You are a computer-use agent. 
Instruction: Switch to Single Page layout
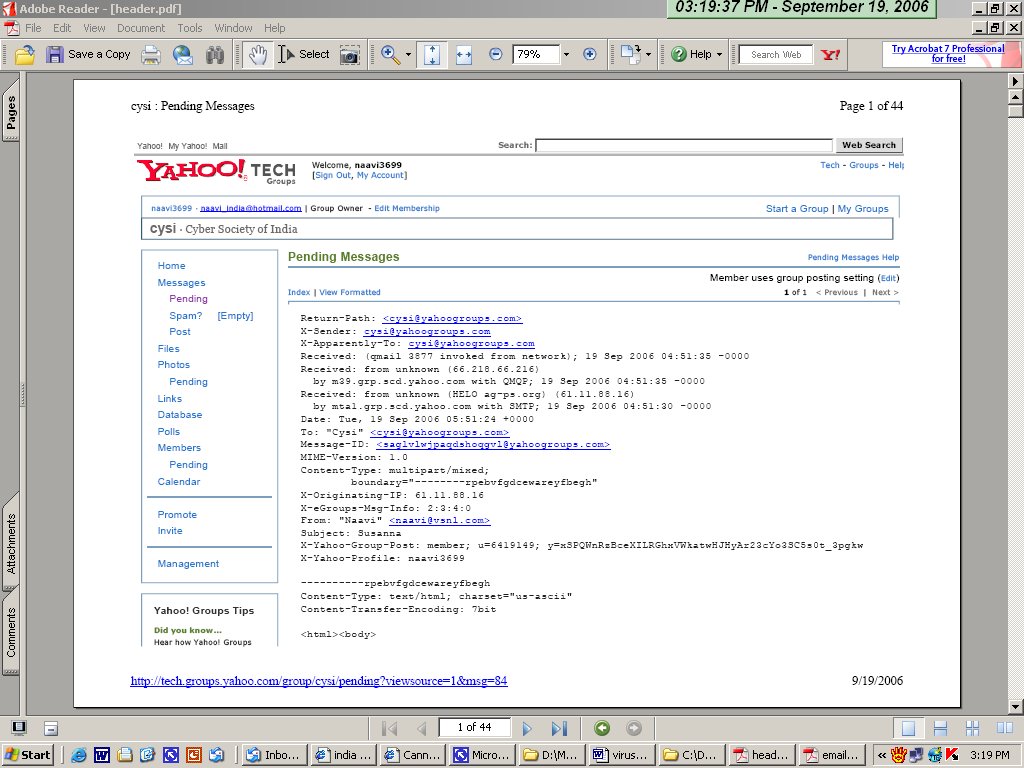point(908,728)
